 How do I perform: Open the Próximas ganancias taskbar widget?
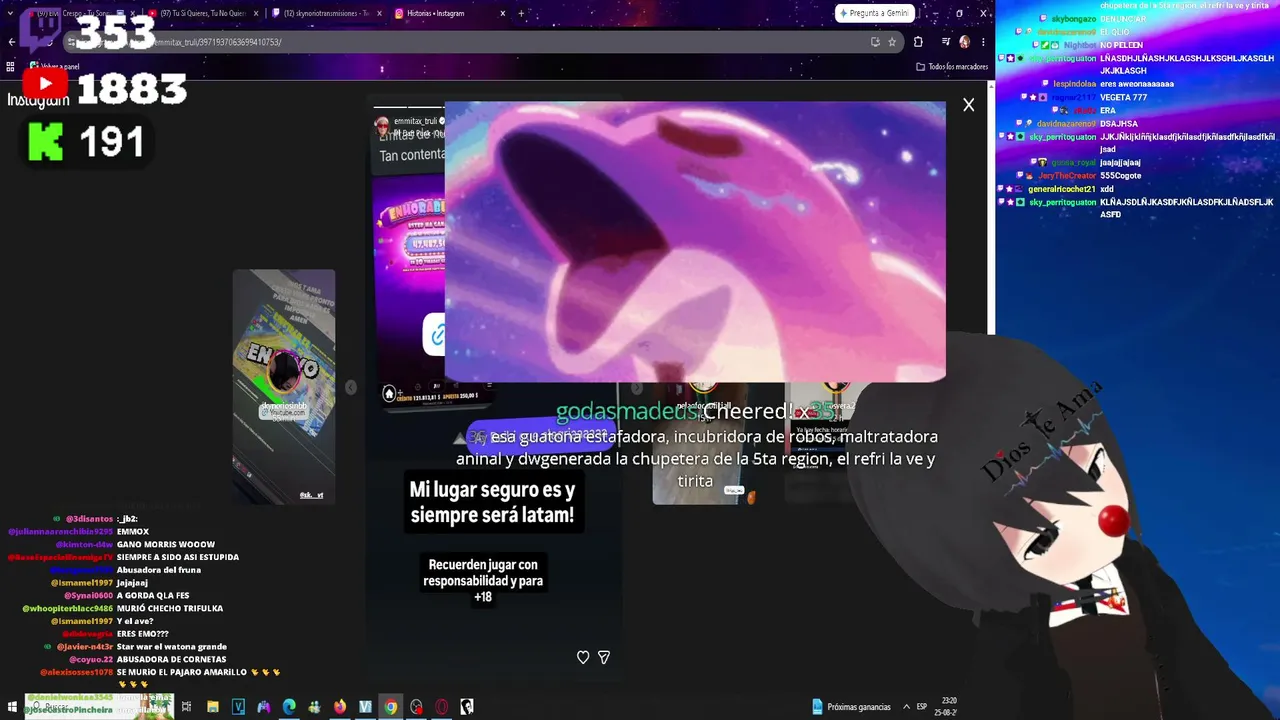pos(851,707)
